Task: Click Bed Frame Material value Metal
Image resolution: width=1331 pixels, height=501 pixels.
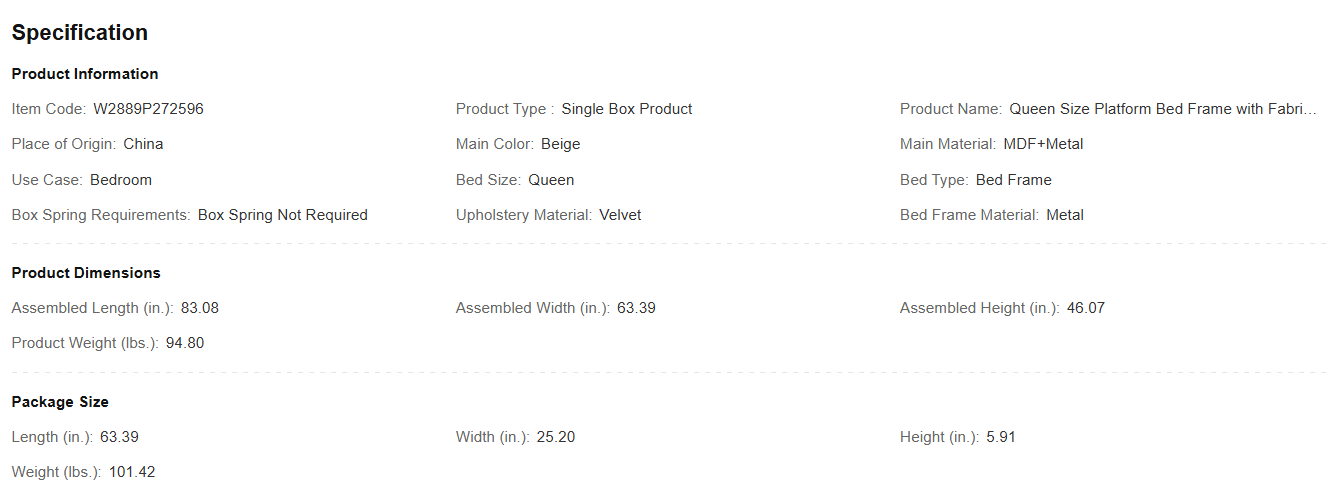Action: [1065, 215]
